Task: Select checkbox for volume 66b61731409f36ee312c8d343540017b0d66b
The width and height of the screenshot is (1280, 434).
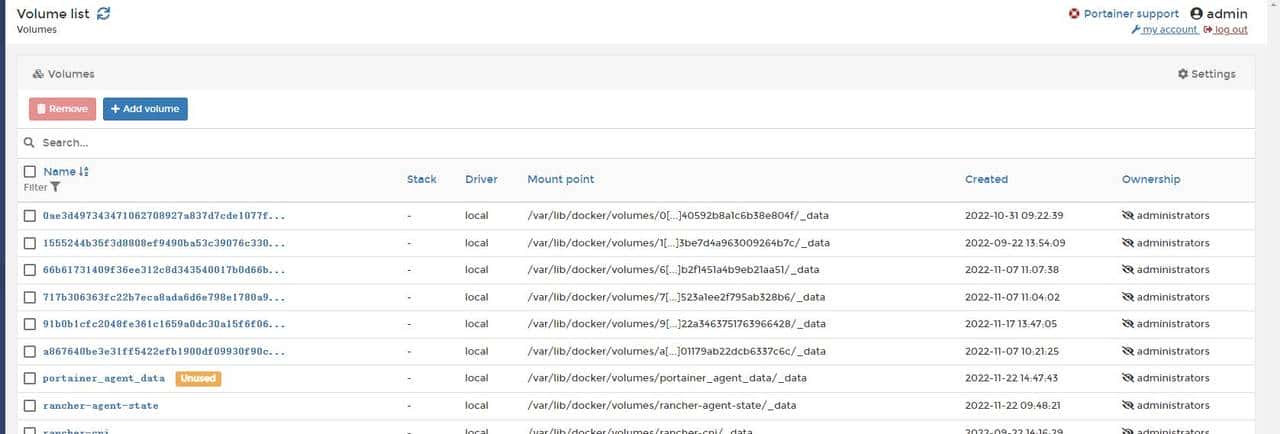Action: [30, 270]
